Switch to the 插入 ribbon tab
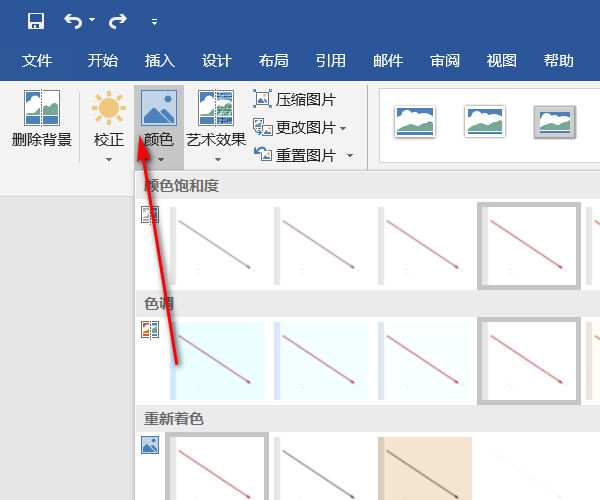This screenshot has width=600, height=500. tap(160, 60)
